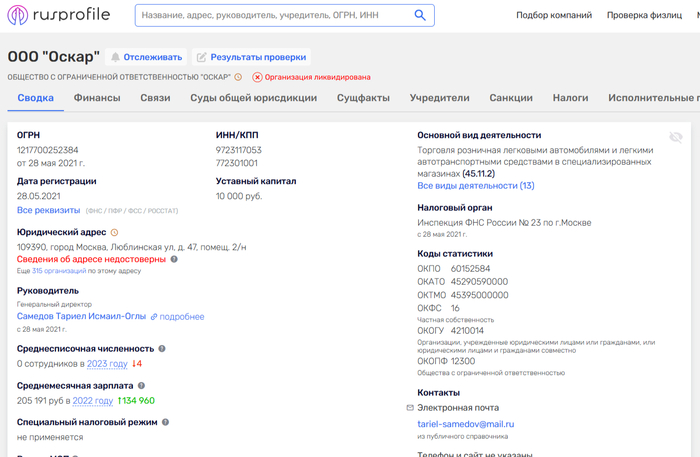
Task: Expand Все виды деятельности (13)
Action: [475, 186]
